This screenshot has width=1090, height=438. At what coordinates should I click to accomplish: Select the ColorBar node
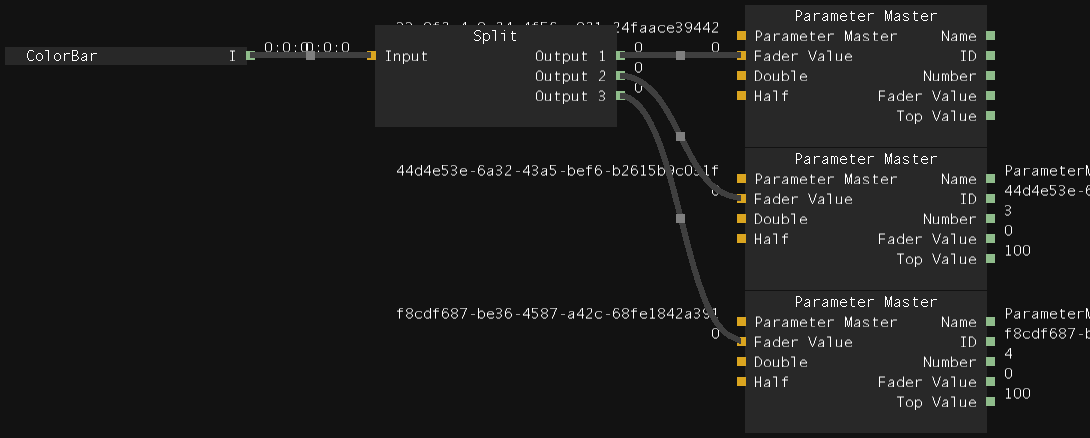point(62,56)
